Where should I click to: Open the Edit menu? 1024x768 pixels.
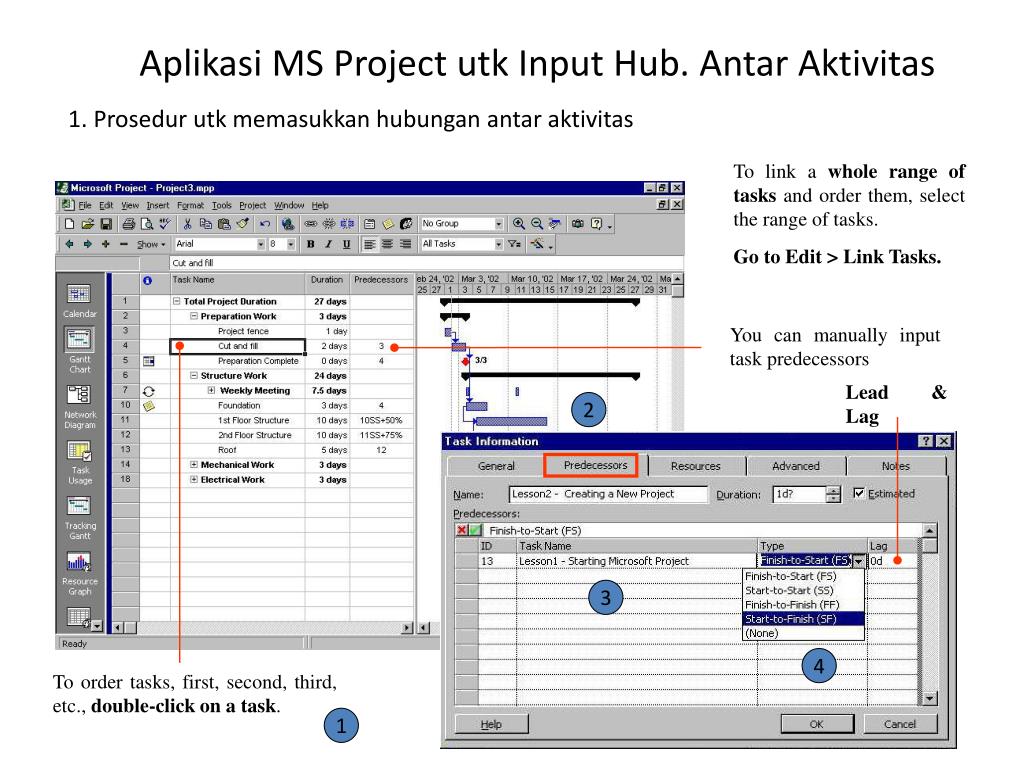pyautogui.click(x=106, y=205)
